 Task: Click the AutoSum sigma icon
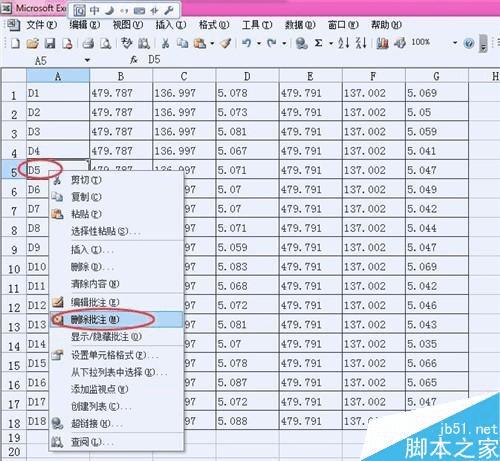pos(318,43)
